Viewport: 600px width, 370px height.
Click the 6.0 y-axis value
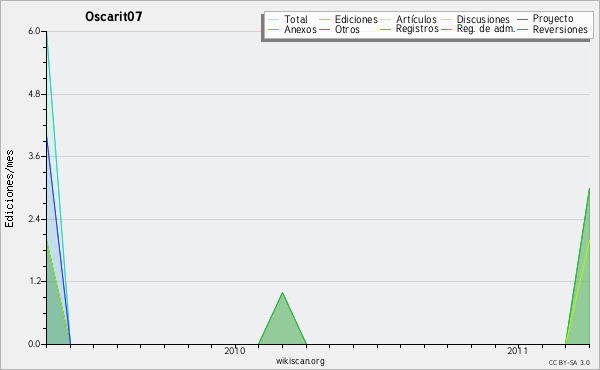click(34, 31)
